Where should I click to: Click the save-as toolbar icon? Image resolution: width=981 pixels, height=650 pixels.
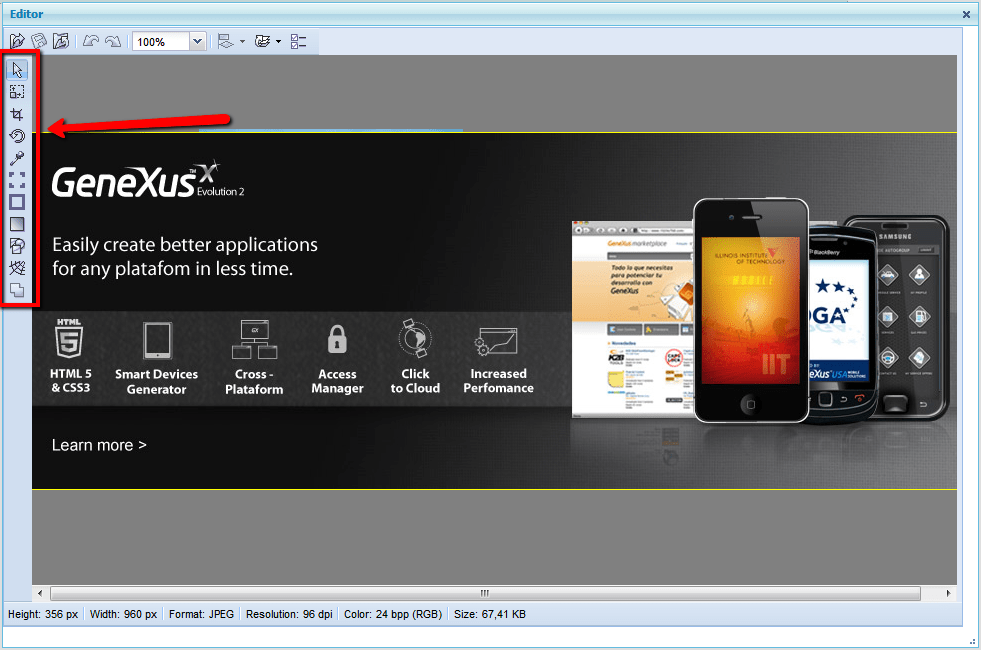click(x=61, y=41)
